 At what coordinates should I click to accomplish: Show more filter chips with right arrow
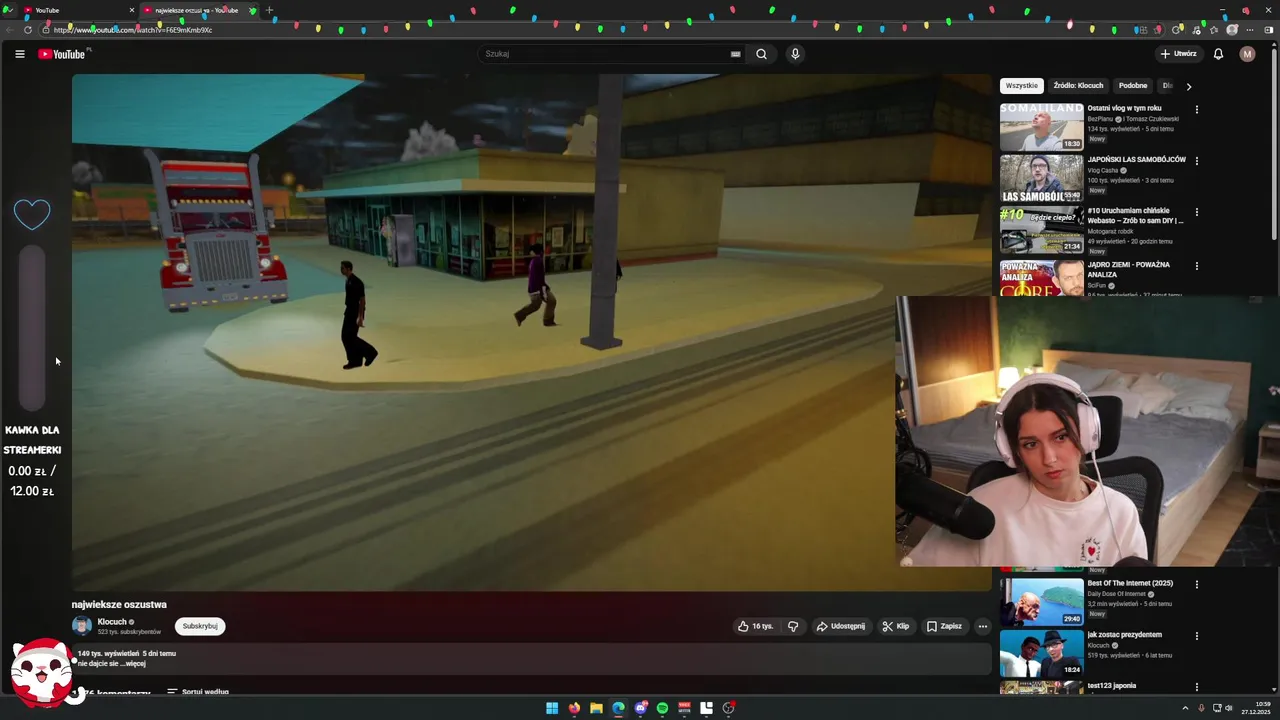[x=1188, y=86]
